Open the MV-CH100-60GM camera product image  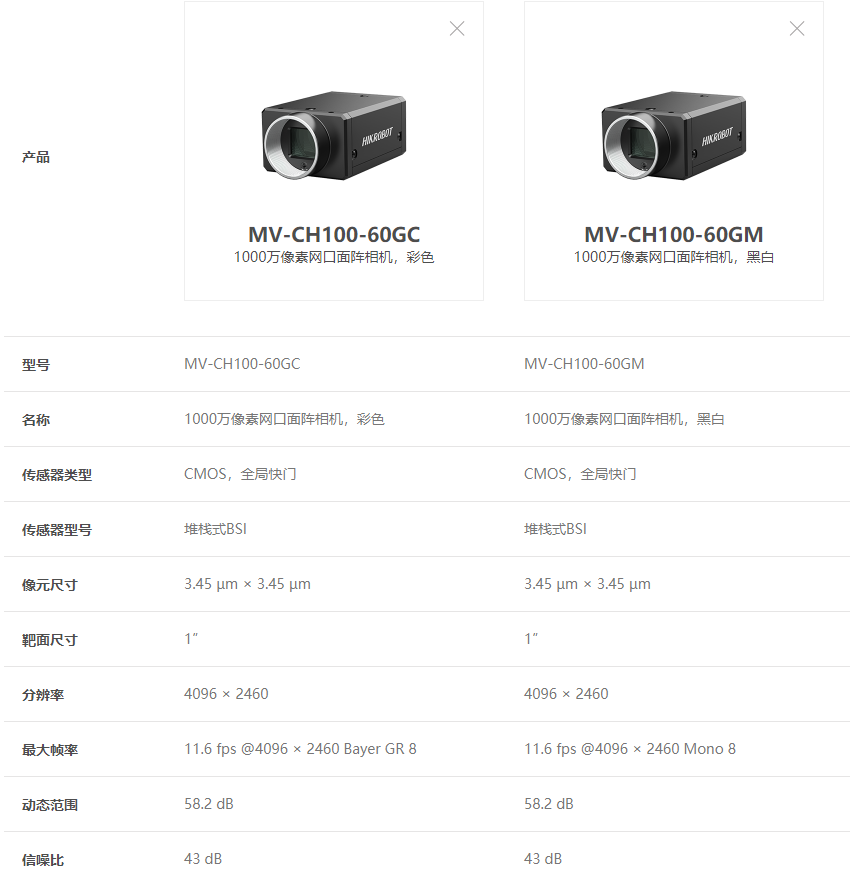tap(673, 135)
